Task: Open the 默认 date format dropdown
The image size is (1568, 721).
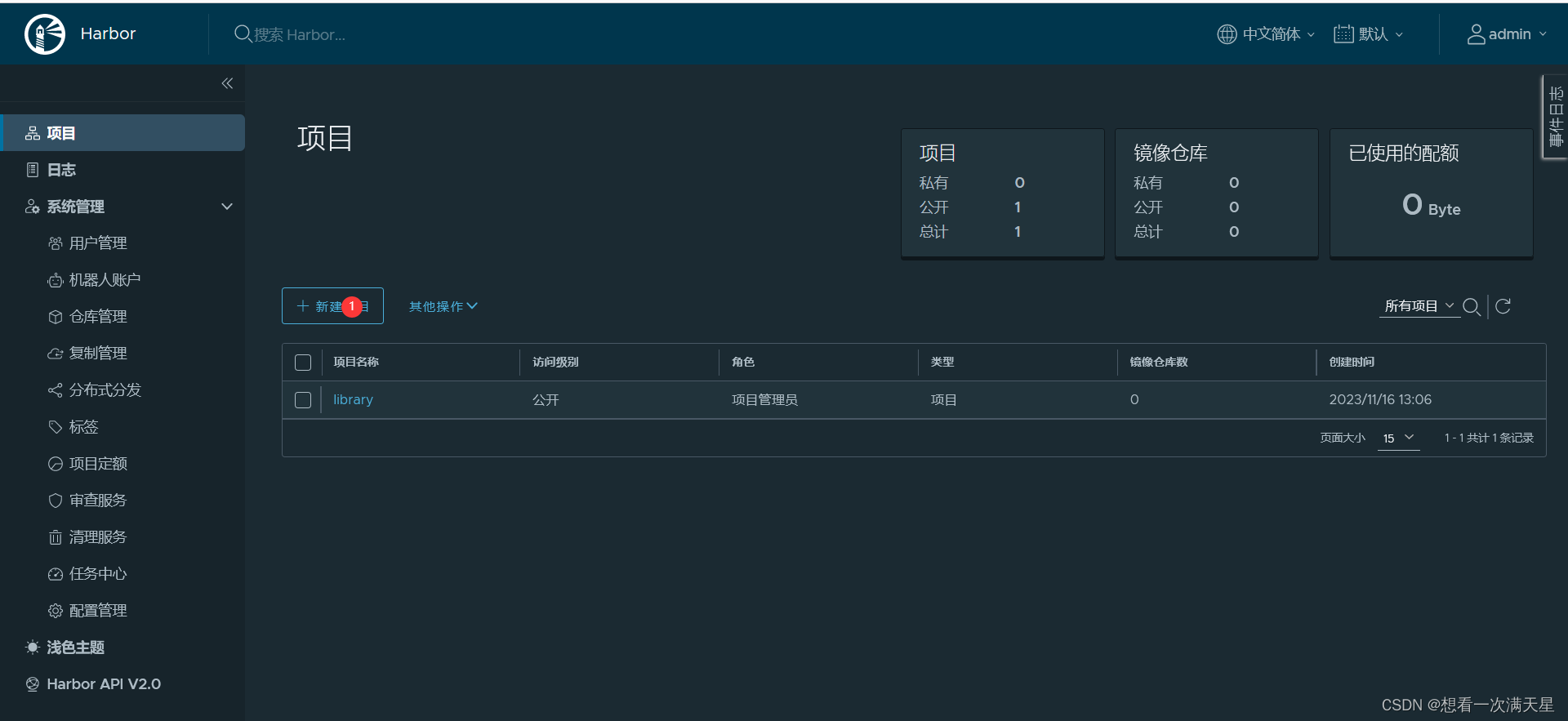Action: coord(1369,34)
